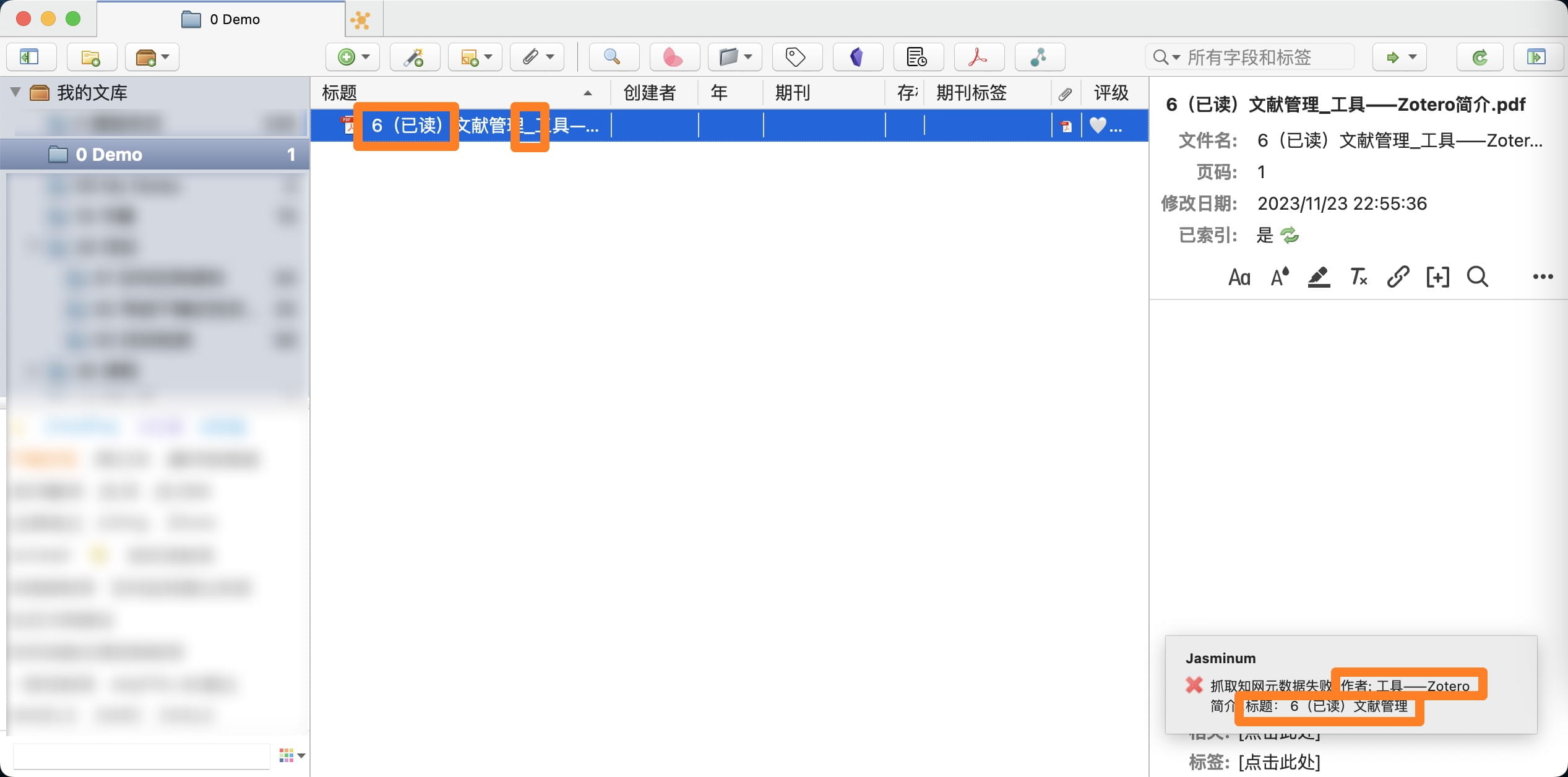Open the paperclip add attachment dropdown
The image size is (1568, 777).
(x=536, y=58)
